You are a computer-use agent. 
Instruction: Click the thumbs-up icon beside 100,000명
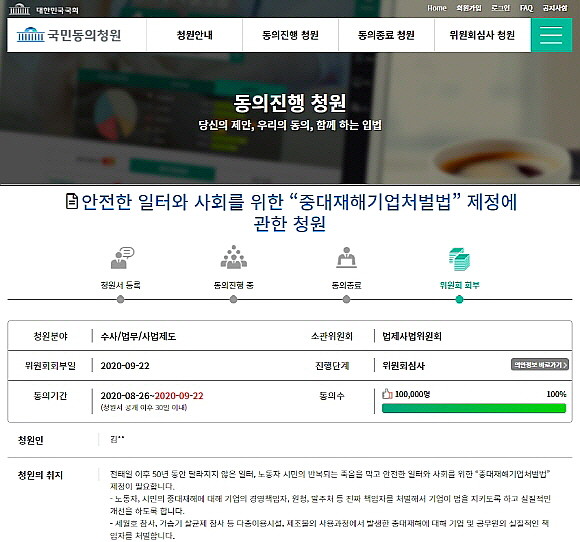pyautogui.click(x=387, y=394)
